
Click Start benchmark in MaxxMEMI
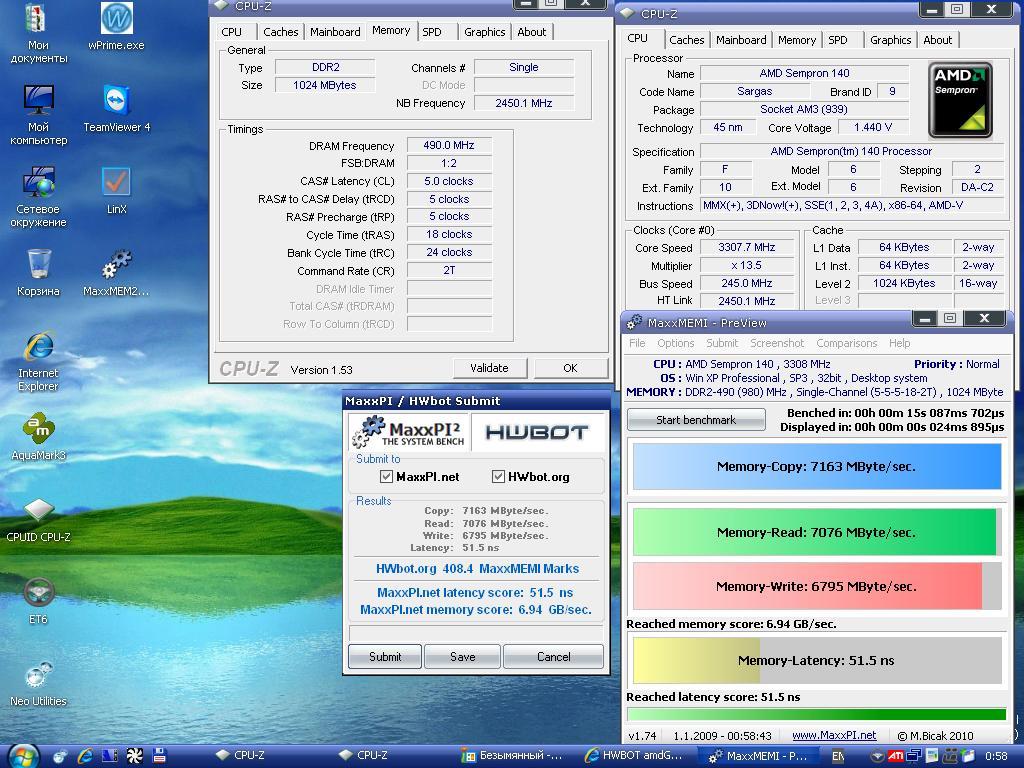(696, 420)
